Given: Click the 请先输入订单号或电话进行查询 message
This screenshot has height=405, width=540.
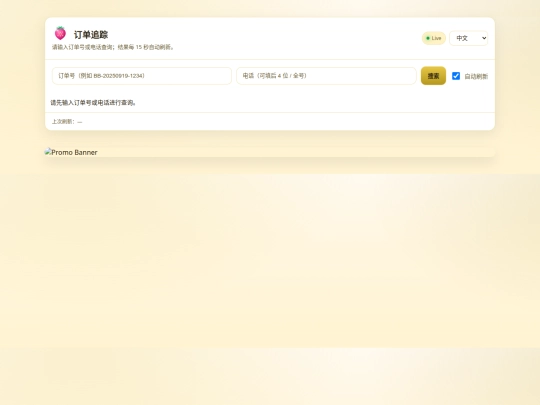Looking at the screenshot, I should [93, 103].
